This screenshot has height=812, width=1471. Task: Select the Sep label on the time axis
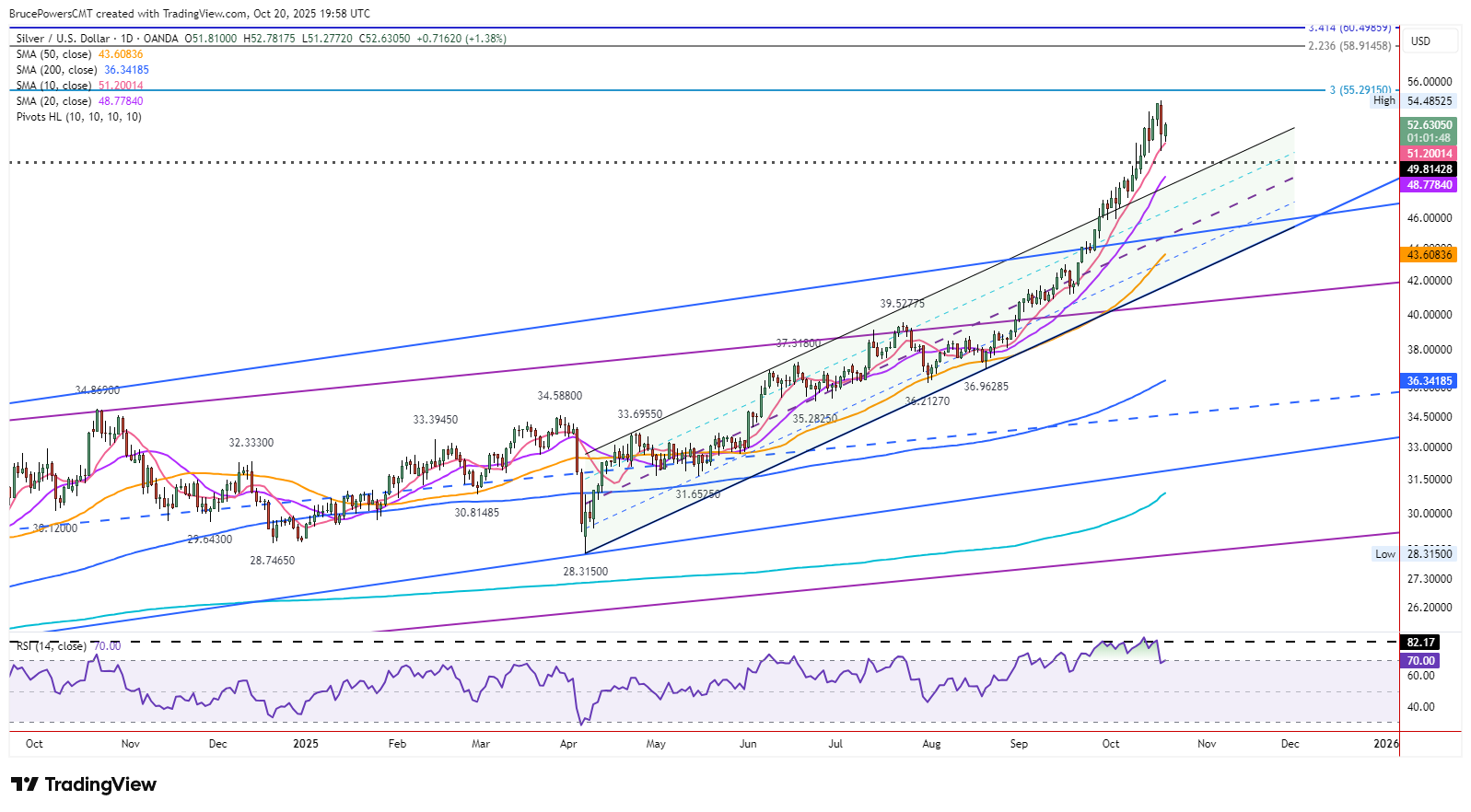click(x=1019, y=744)
